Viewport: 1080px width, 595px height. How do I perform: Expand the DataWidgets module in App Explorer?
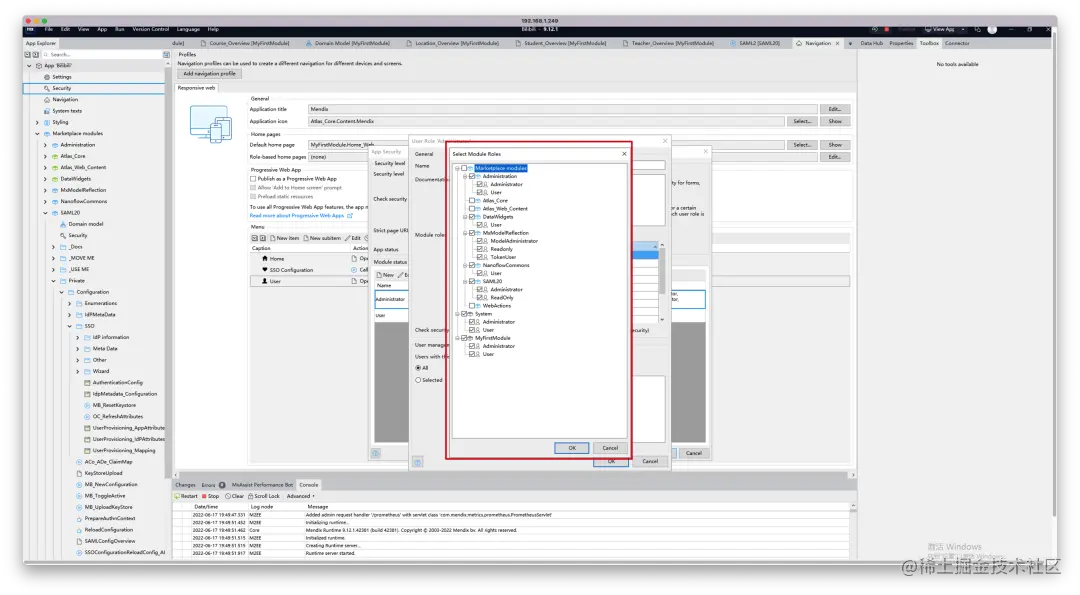[x=45, y=179]
